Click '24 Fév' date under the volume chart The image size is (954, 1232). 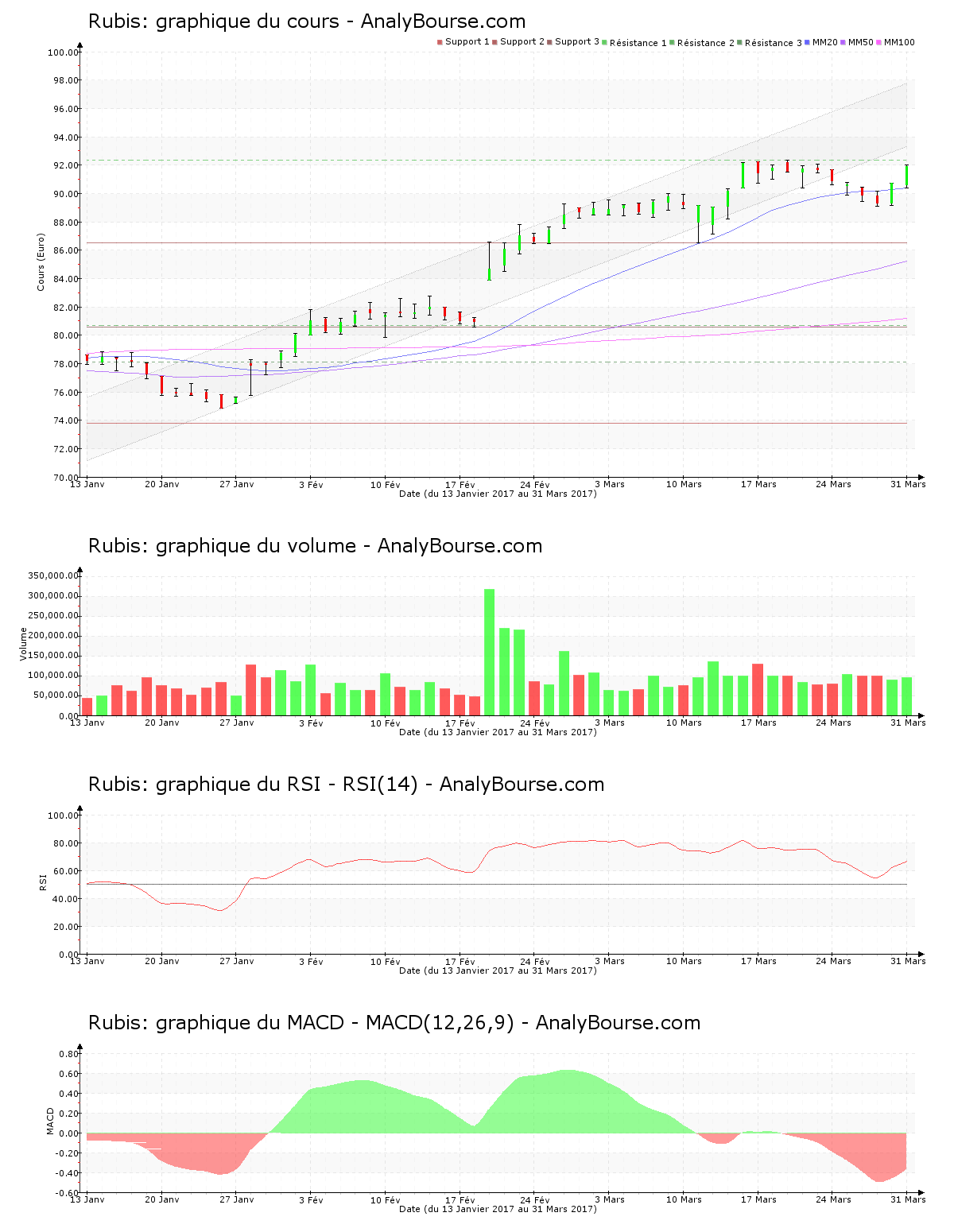tap(535, 723)
